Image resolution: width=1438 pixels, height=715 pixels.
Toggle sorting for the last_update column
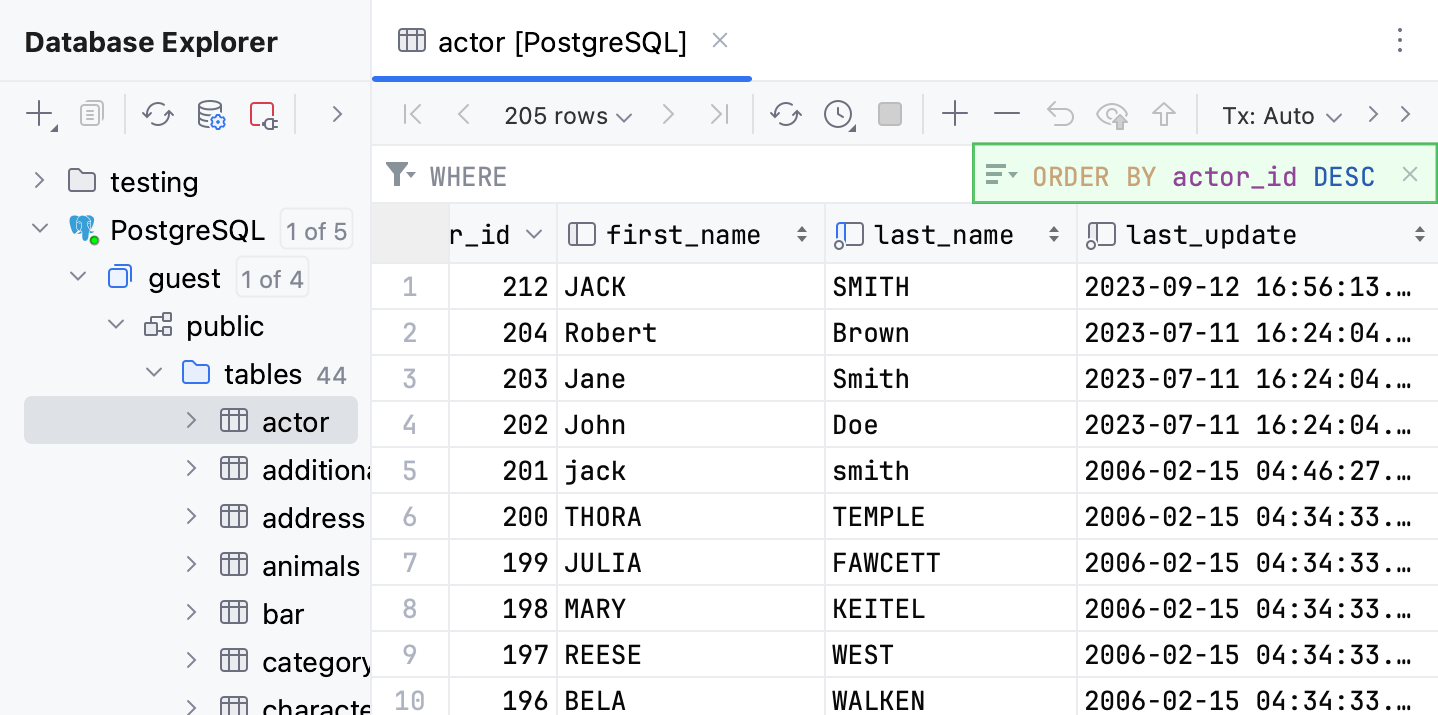click(x=1419, y=234)
